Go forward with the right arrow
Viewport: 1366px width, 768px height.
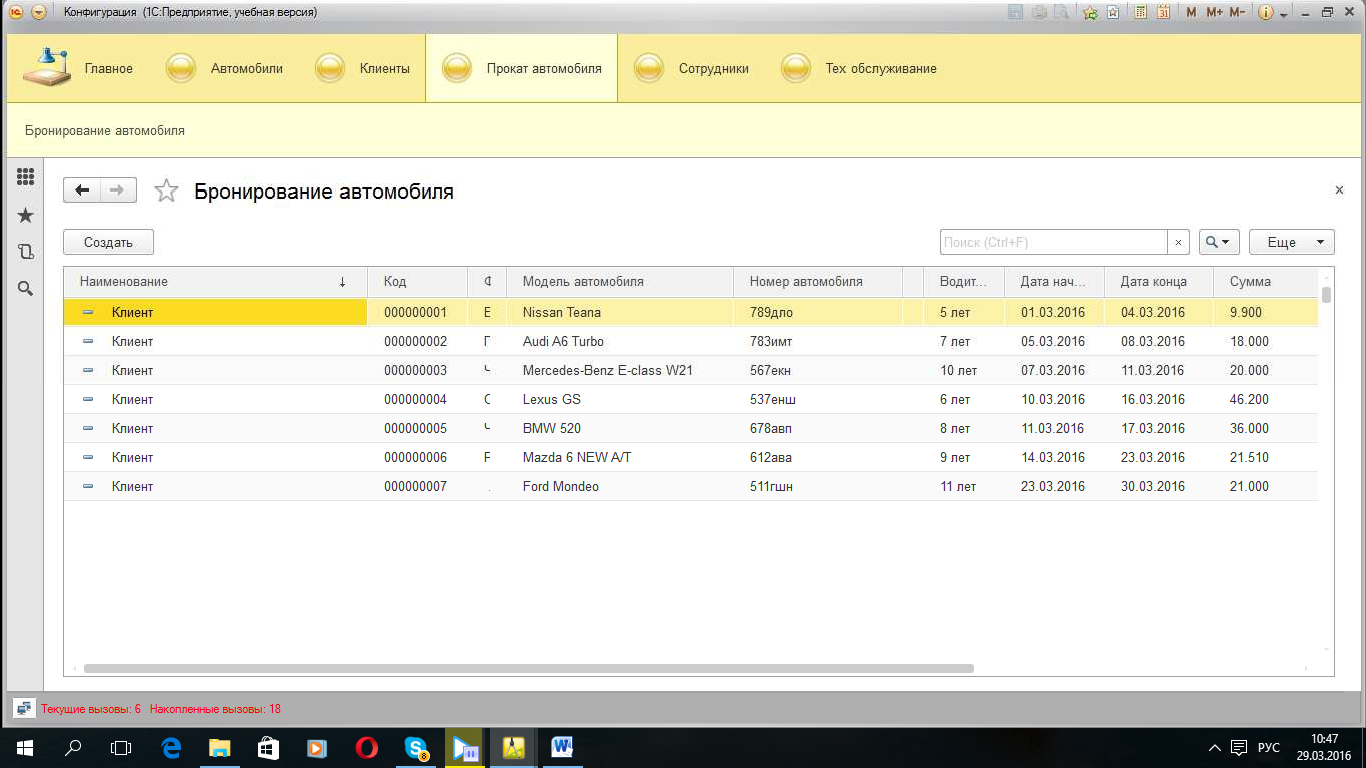pyautogui.click(x=118, y=190)
